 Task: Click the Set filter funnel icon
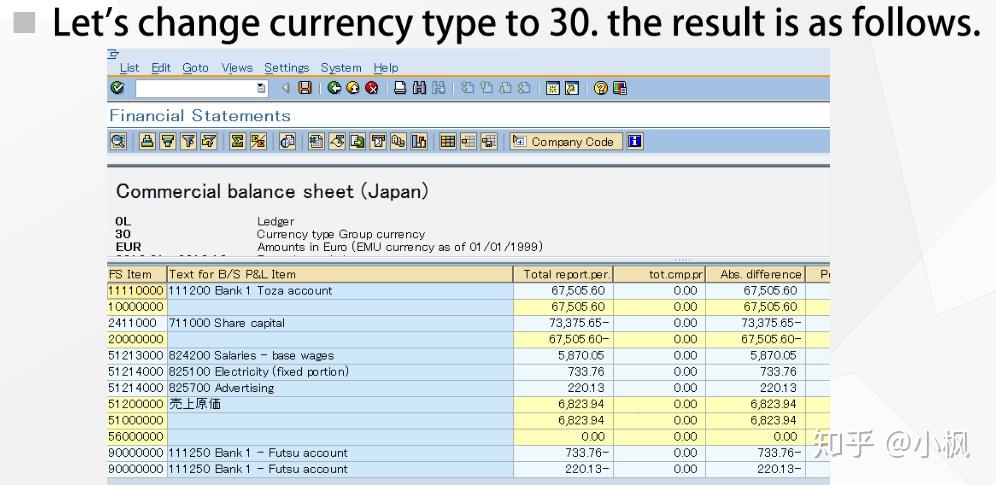pos(188,142)
